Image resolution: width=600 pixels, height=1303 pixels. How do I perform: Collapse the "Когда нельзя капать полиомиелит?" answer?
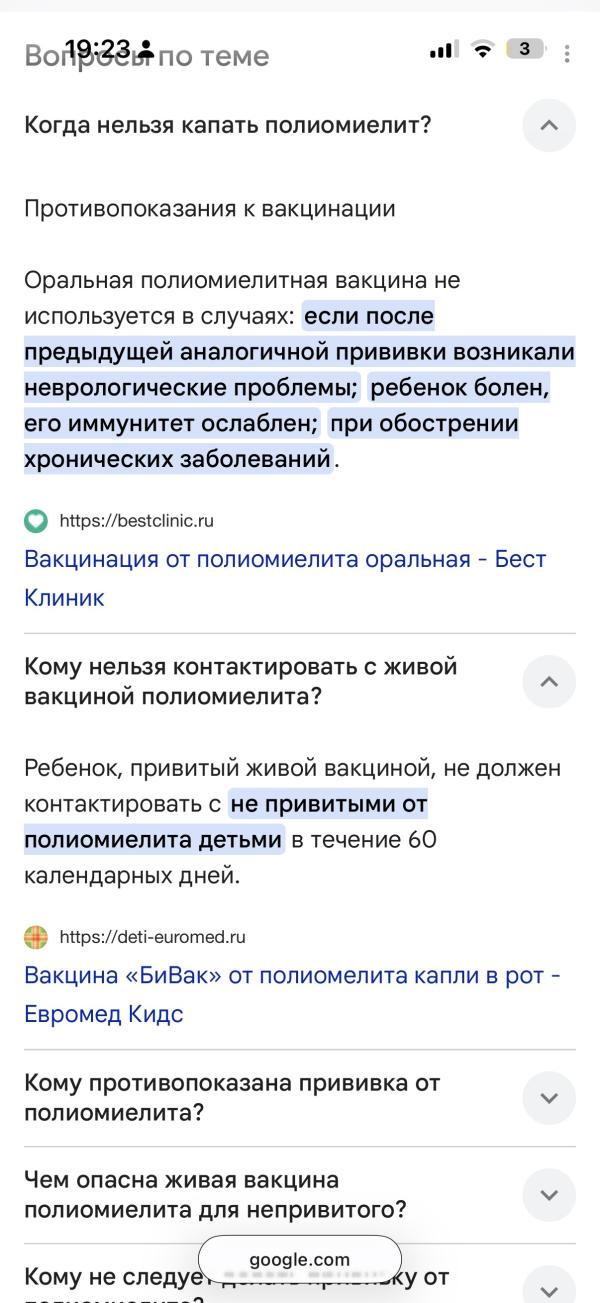[549, 126]
